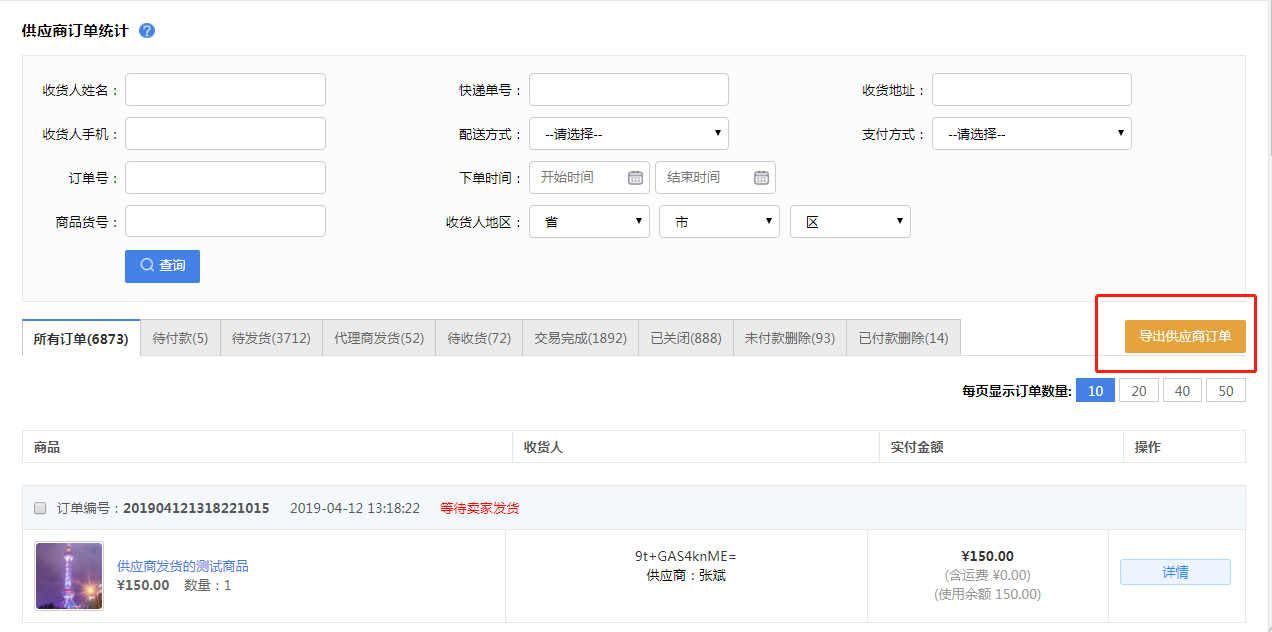Expand the 支付方式 dropdown
Viewport: 1272px width, 632px height.
(1031, 134)
